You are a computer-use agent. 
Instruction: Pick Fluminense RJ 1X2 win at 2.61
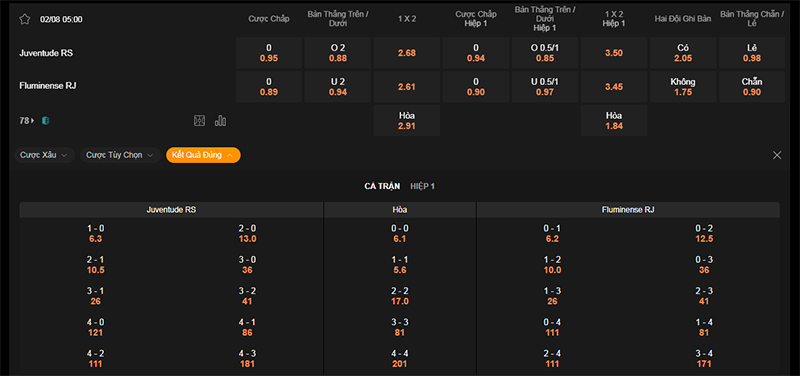407,87
